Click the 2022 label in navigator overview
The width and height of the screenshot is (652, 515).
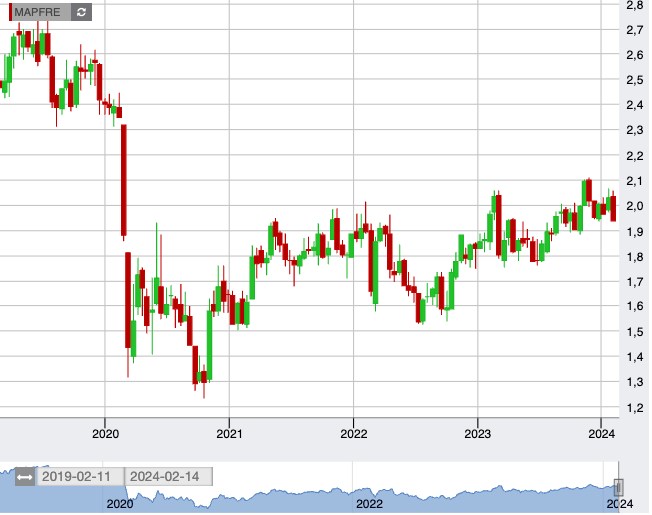click(369, 505)
